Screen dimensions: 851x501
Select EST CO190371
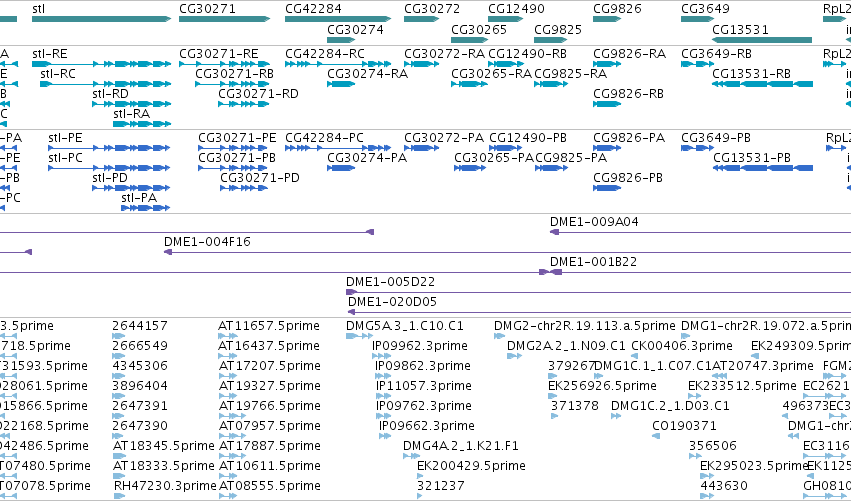(684, 426)
